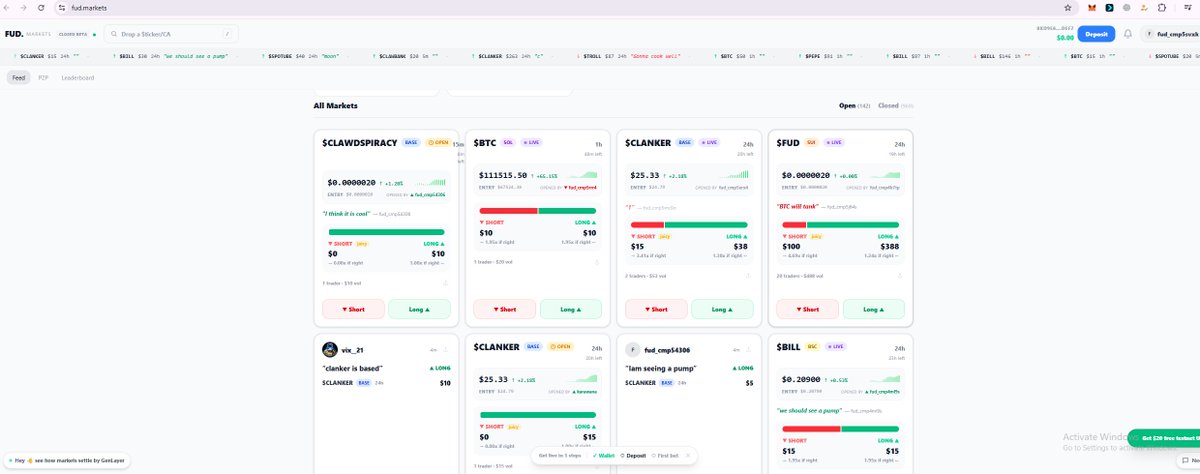The height and width of the screenshot is (474, 1200).
Task: Open the Leaderboard tab
Action: [x=78, y=77]
